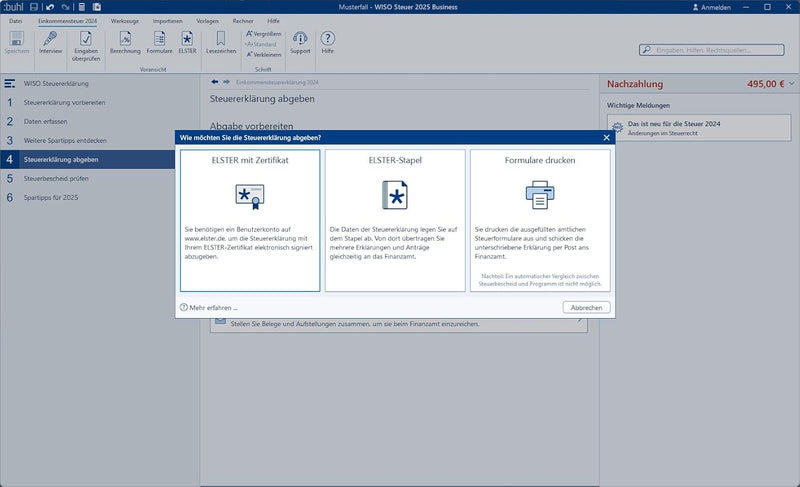The image size is (800, 487).
Task: Click the redo arrow in title bar
Action: 65,7
